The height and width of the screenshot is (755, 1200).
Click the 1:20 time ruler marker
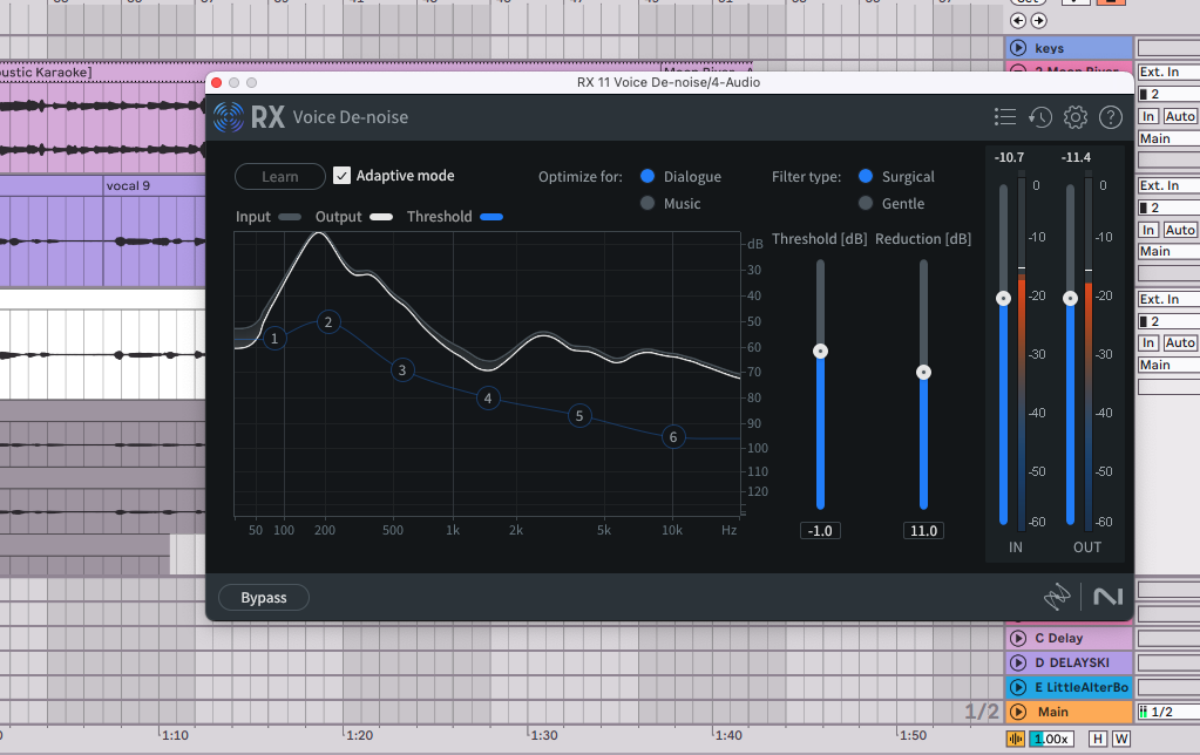(358, 735)
